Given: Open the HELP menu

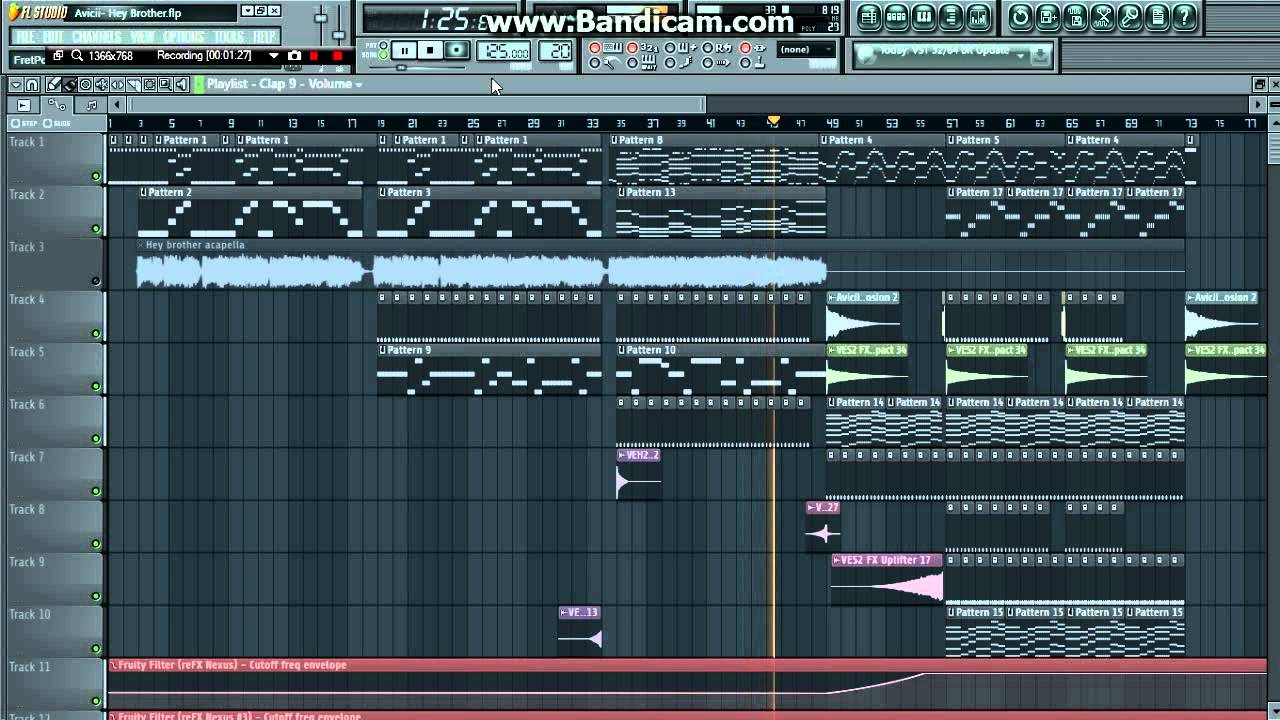Looking at the screenshot, I should point(264,37).
